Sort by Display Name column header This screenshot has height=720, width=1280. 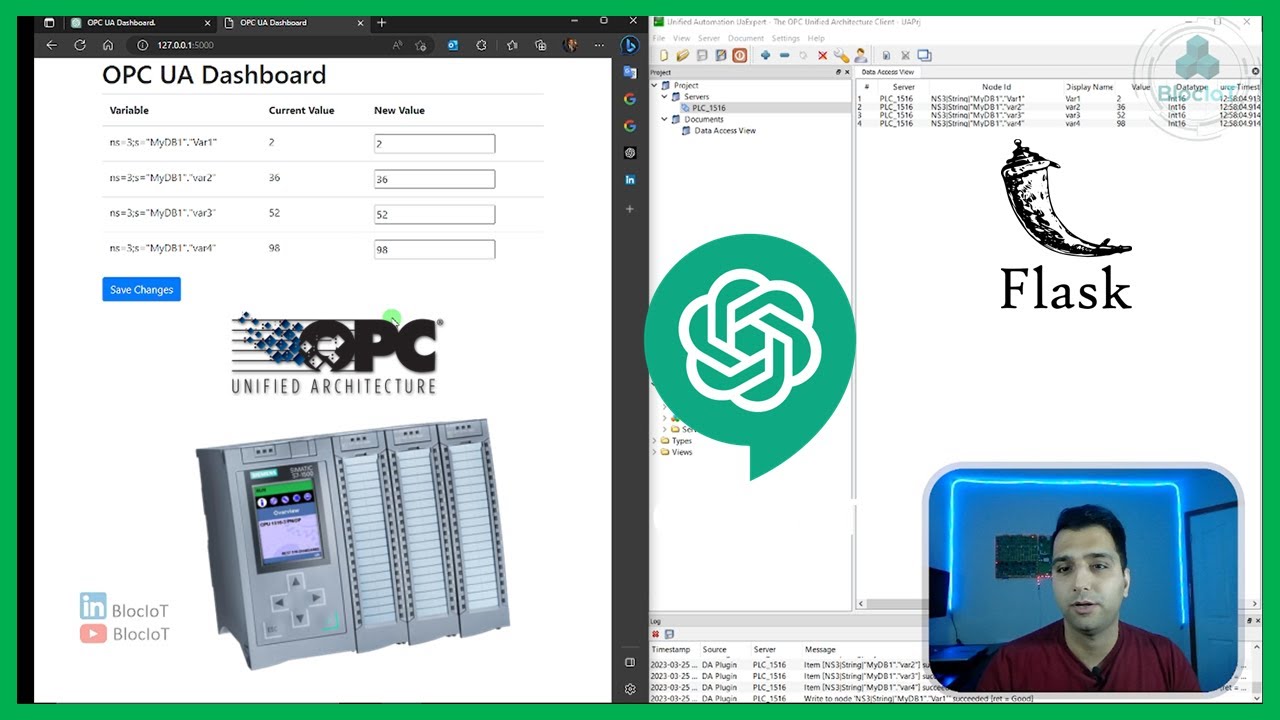pos(1089,87)
